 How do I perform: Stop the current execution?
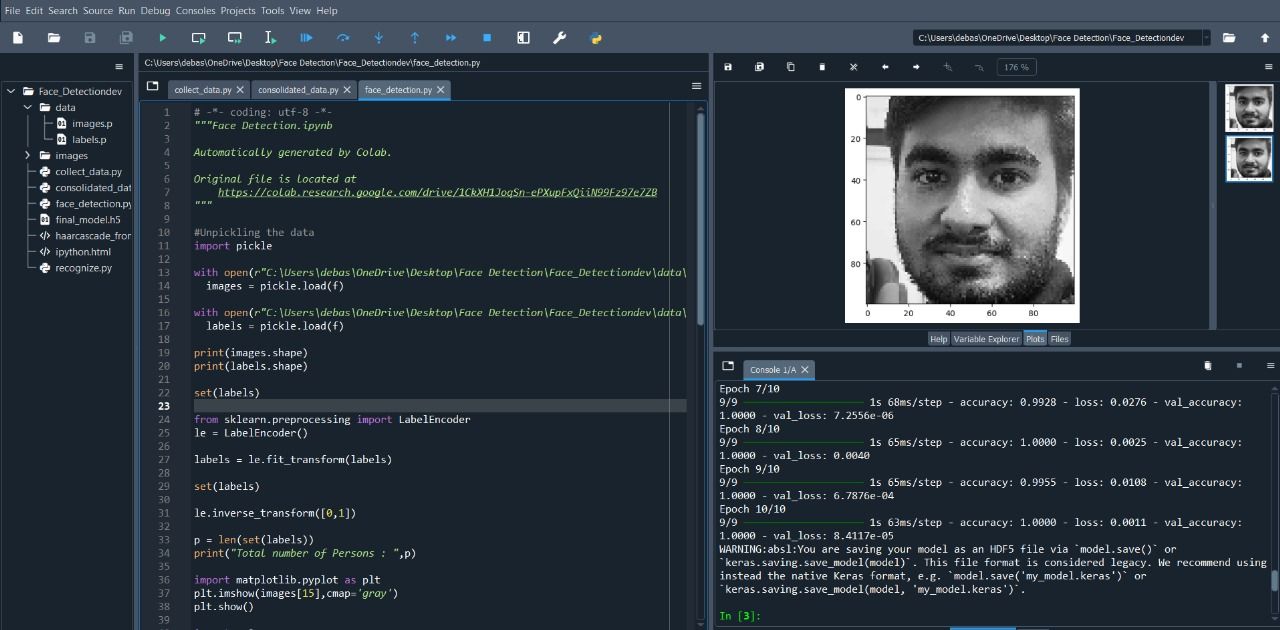486,37
